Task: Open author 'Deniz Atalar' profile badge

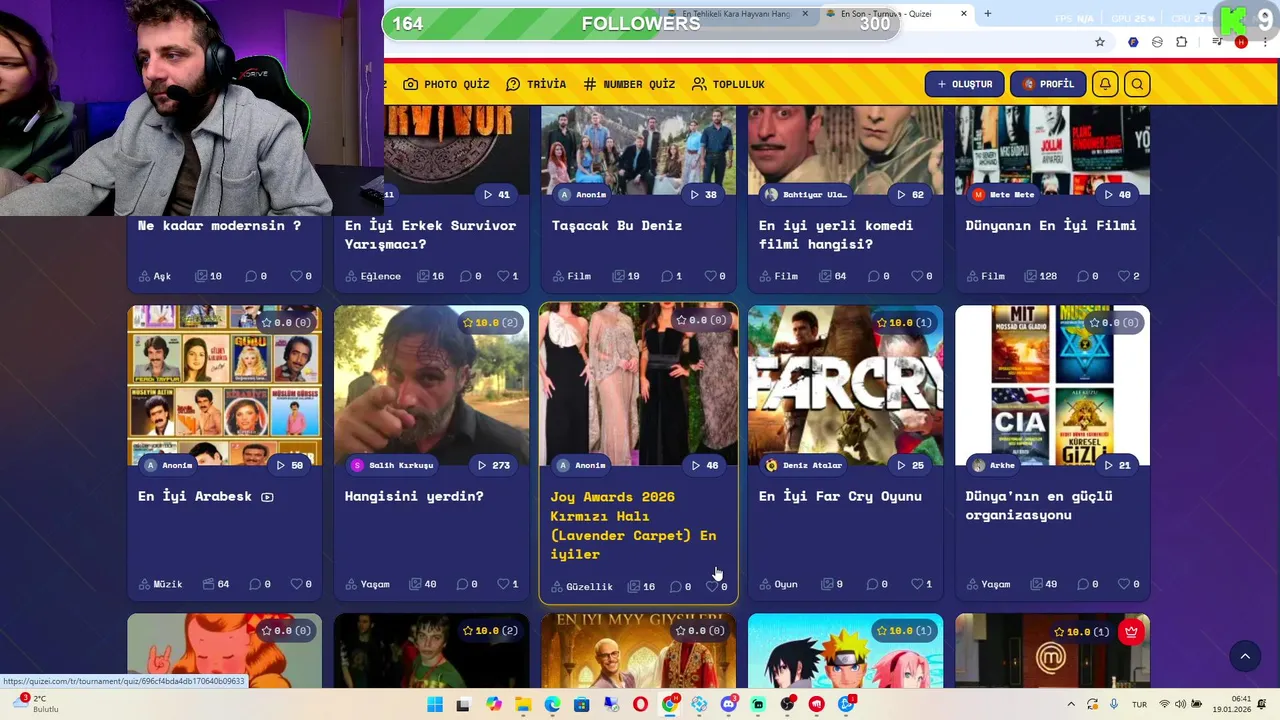Action: point(804,465)
